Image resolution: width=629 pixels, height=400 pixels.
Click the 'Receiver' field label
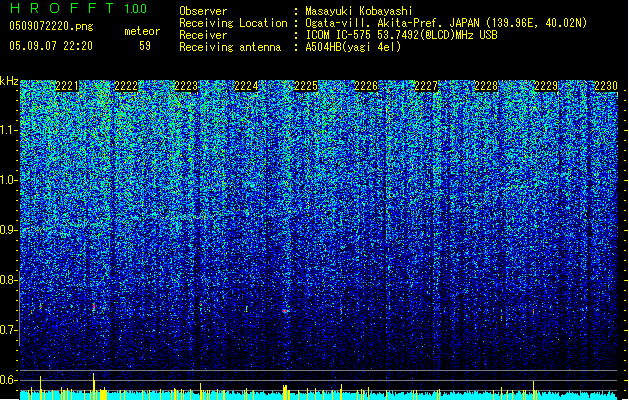point(203,35)
